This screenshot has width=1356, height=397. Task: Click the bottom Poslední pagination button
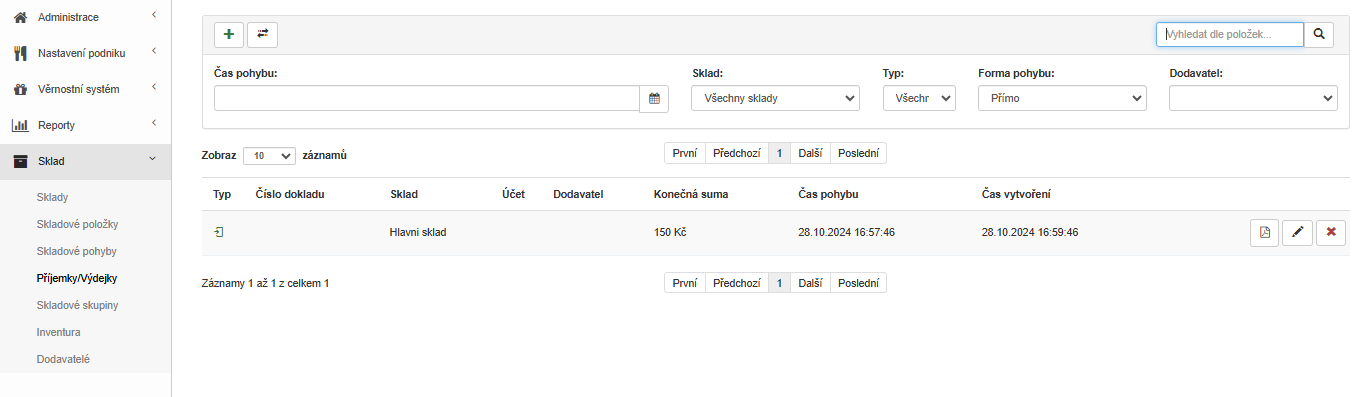click(858, 283)
